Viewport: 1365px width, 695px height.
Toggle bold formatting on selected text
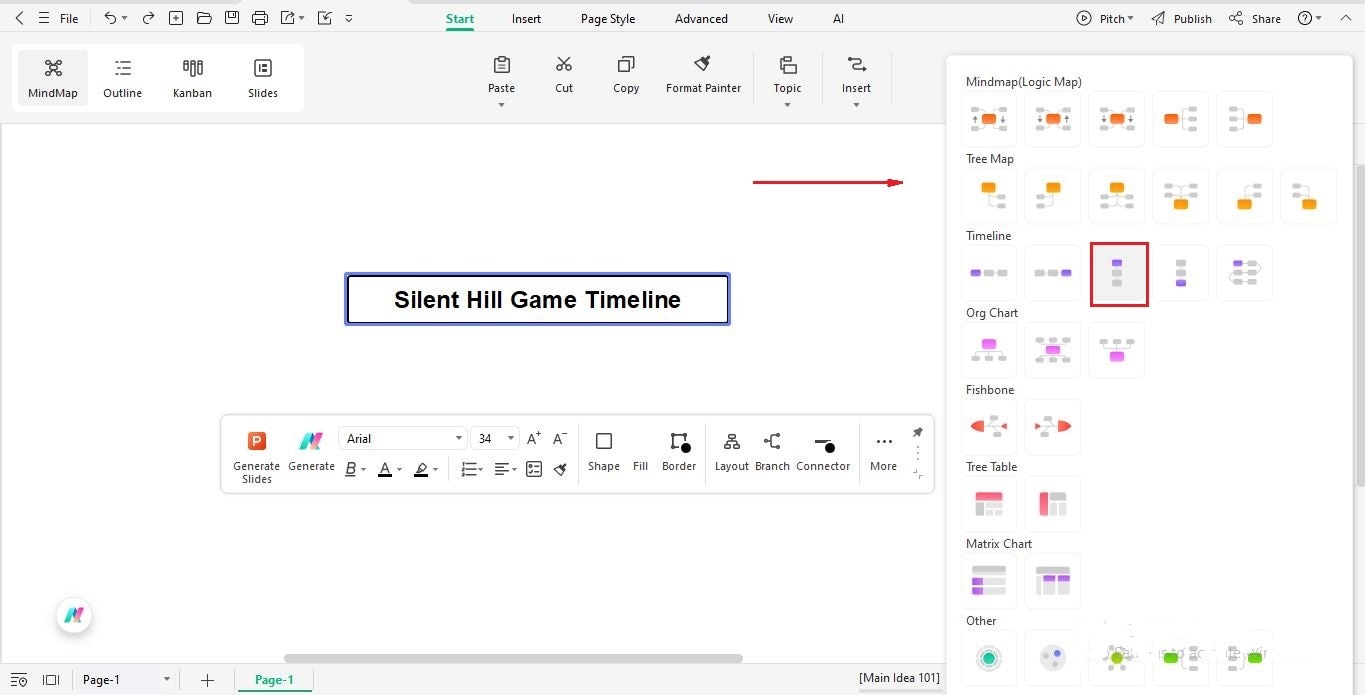pos(351,468)
